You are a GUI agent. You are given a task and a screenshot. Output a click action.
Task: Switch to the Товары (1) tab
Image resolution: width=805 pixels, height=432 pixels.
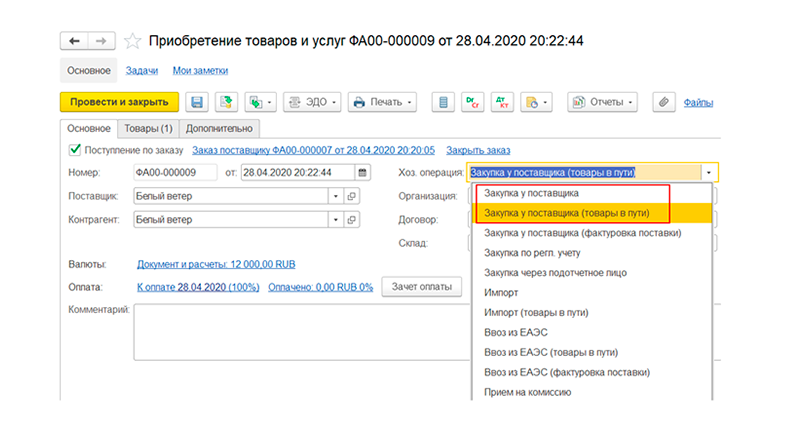pos(148,128)
